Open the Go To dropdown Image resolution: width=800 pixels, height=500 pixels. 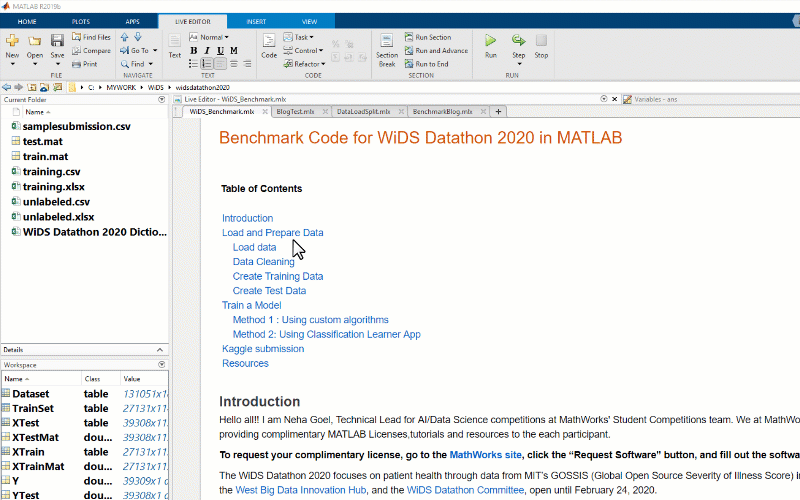click(138, 50)
